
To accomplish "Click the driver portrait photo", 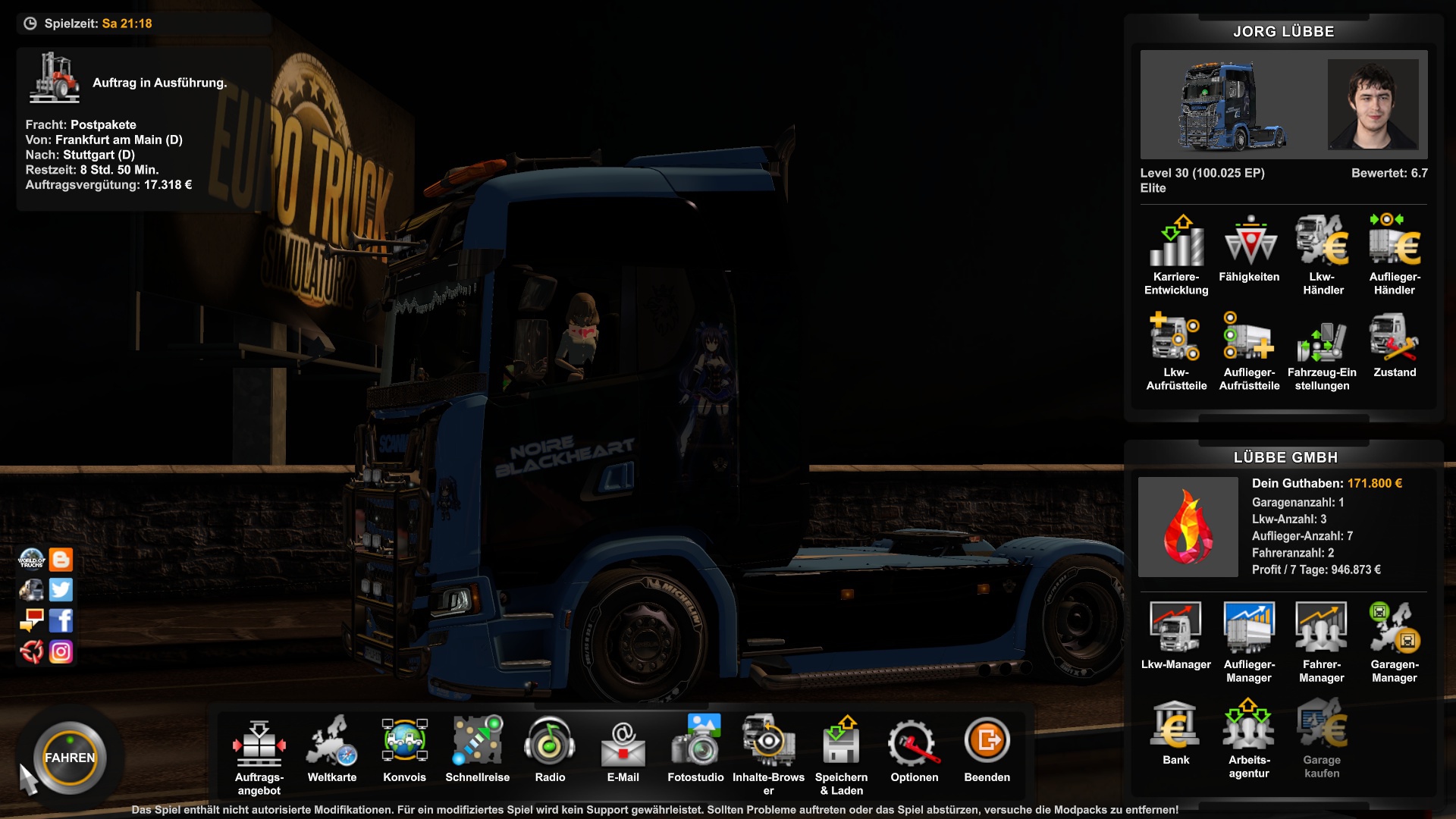I will (1373, 105).
